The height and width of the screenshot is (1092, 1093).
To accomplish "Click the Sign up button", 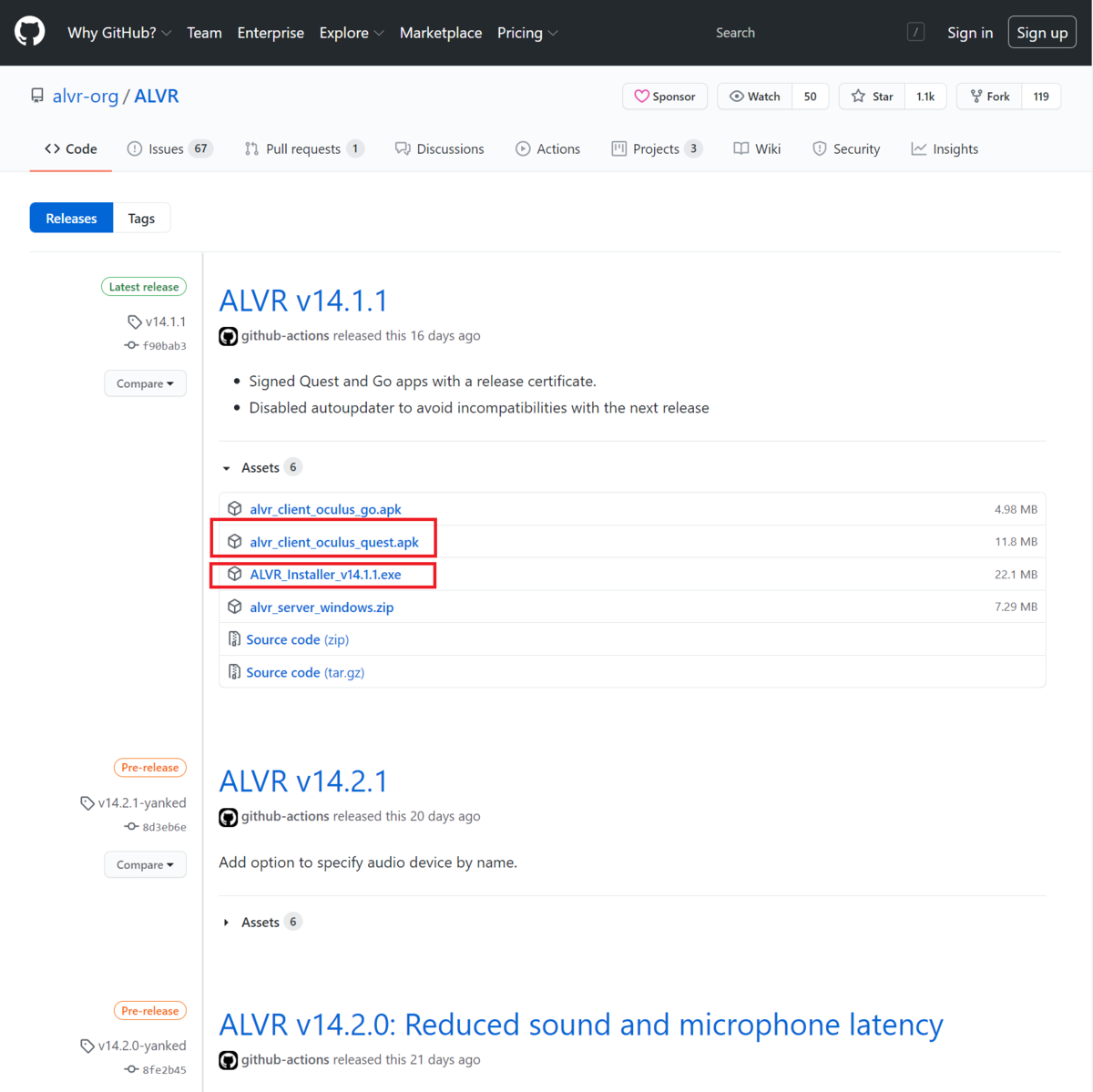I will [1042, 33].
